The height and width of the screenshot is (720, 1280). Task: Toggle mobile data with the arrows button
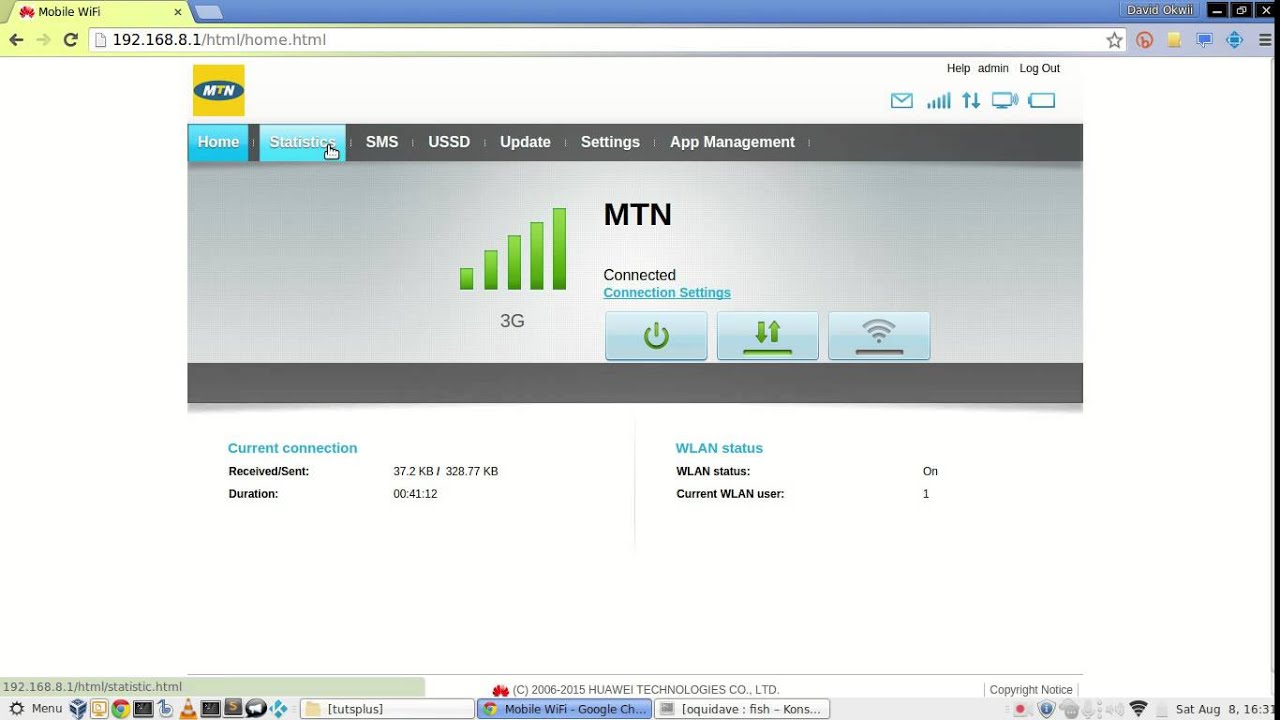tap(767, 335)
